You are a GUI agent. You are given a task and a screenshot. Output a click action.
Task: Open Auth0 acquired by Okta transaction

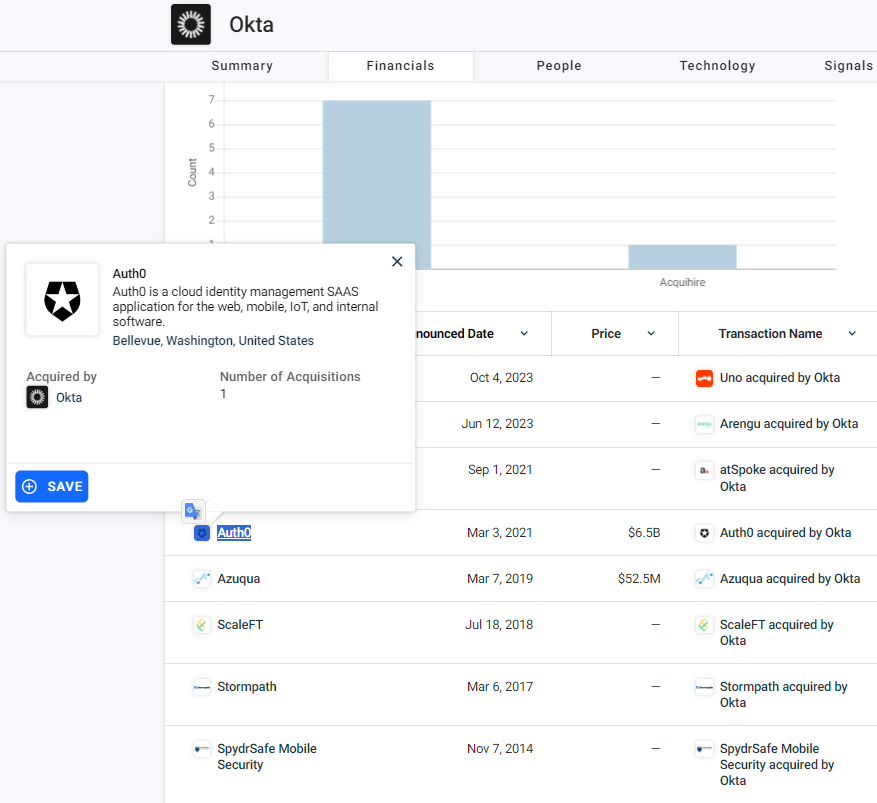coord(785,533)
